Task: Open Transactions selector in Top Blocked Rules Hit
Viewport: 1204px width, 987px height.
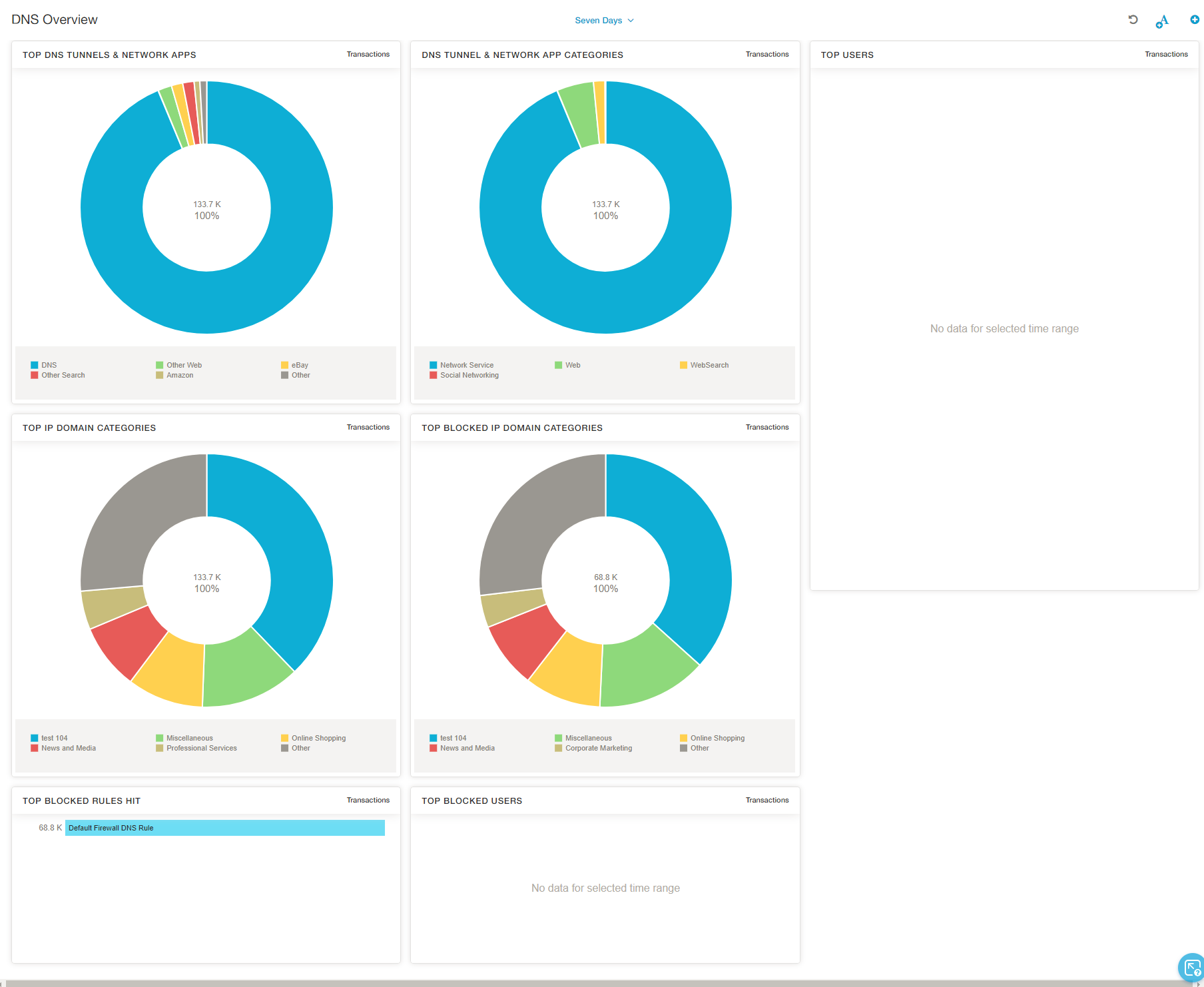Action: coord(368,801)
